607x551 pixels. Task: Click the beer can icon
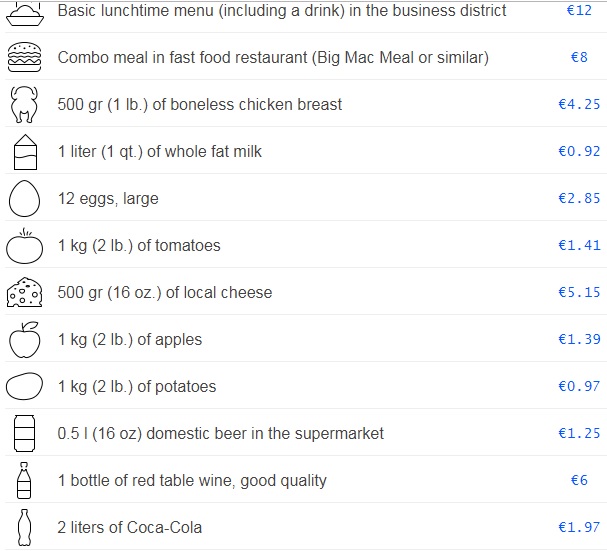click(23, 433)
